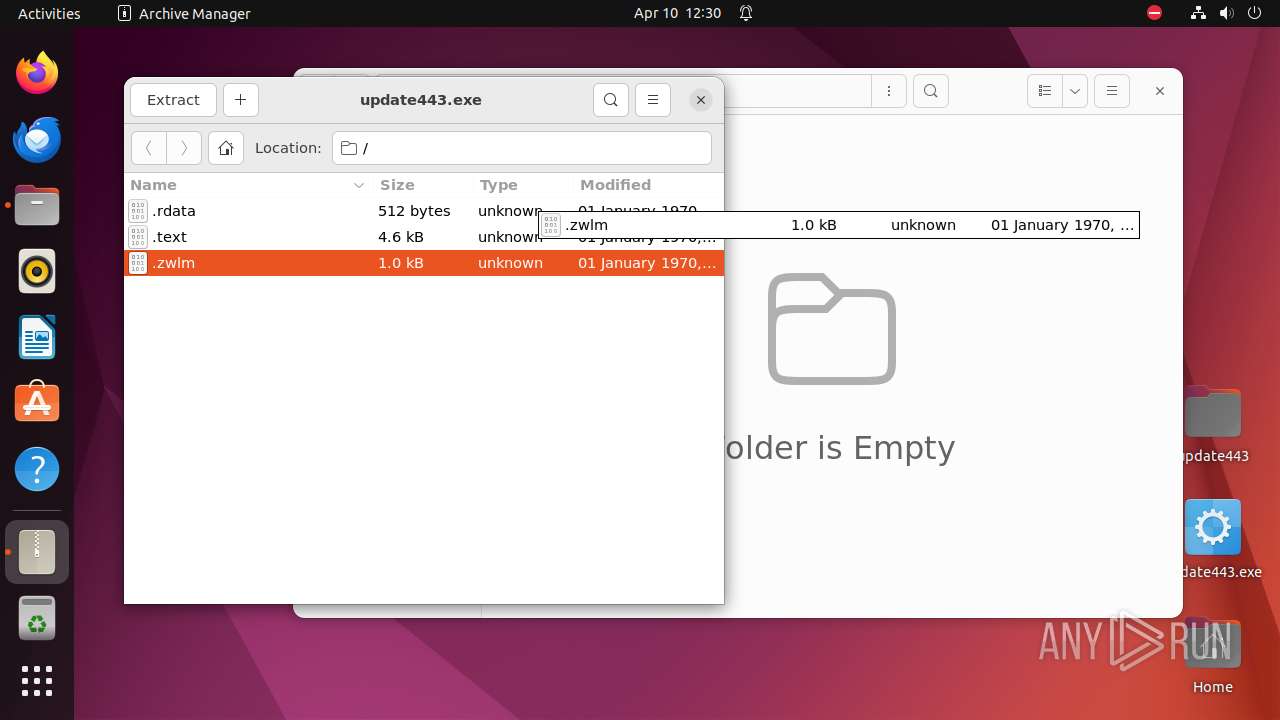Image resolution: width=1280 pixels, height=720 pixels.
Task: Click the Location path field
Action: [522, 148]
